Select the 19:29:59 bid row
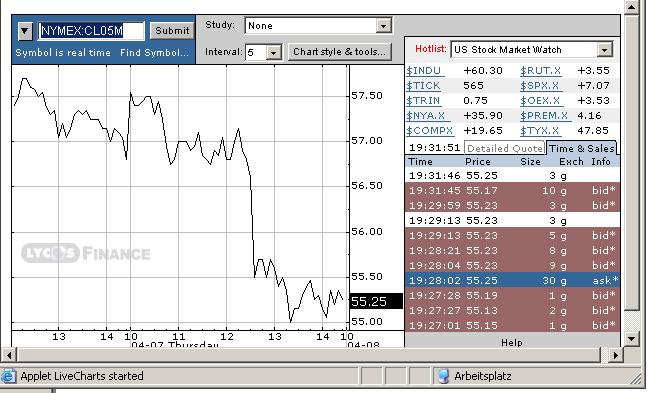The image size is (649, 393). coord(512,205)
